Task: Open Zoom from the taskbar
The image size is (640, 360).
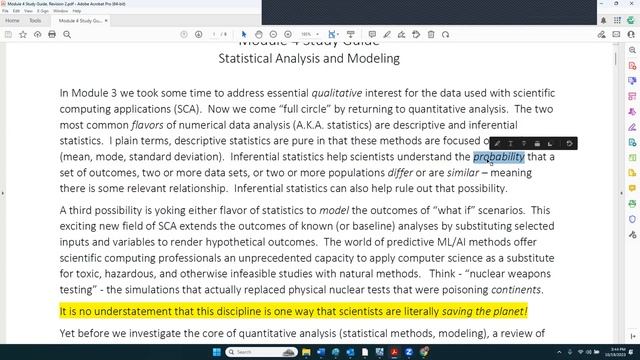Action: pyautogui.click(x=409, y=352)
